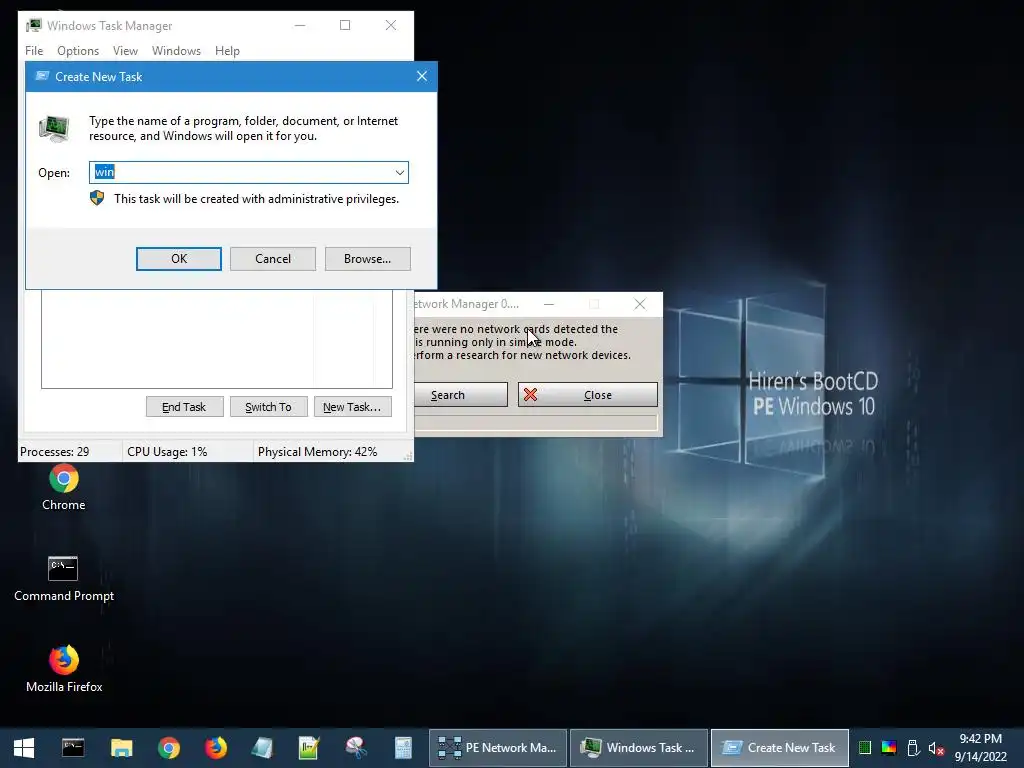This screenshot has height=768, width=1024.
Task: Click the CPU Usage: 1% status entry
Action: (167, 452)
